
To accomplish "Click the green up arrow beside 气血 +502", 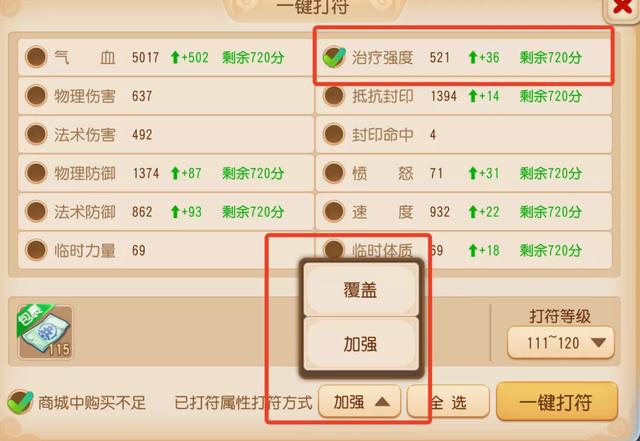I will (175, 57).
